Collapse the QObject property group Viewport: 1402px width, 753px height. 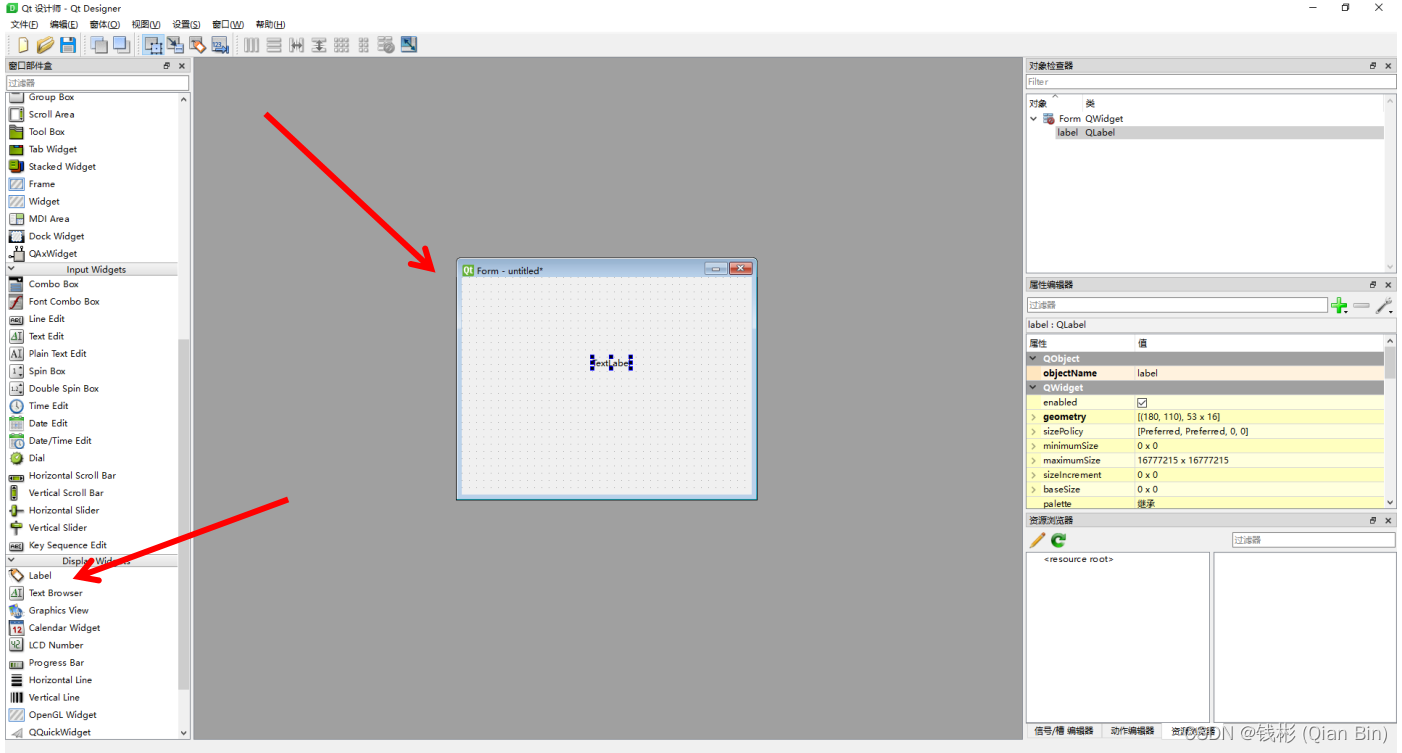(1034, 358)
